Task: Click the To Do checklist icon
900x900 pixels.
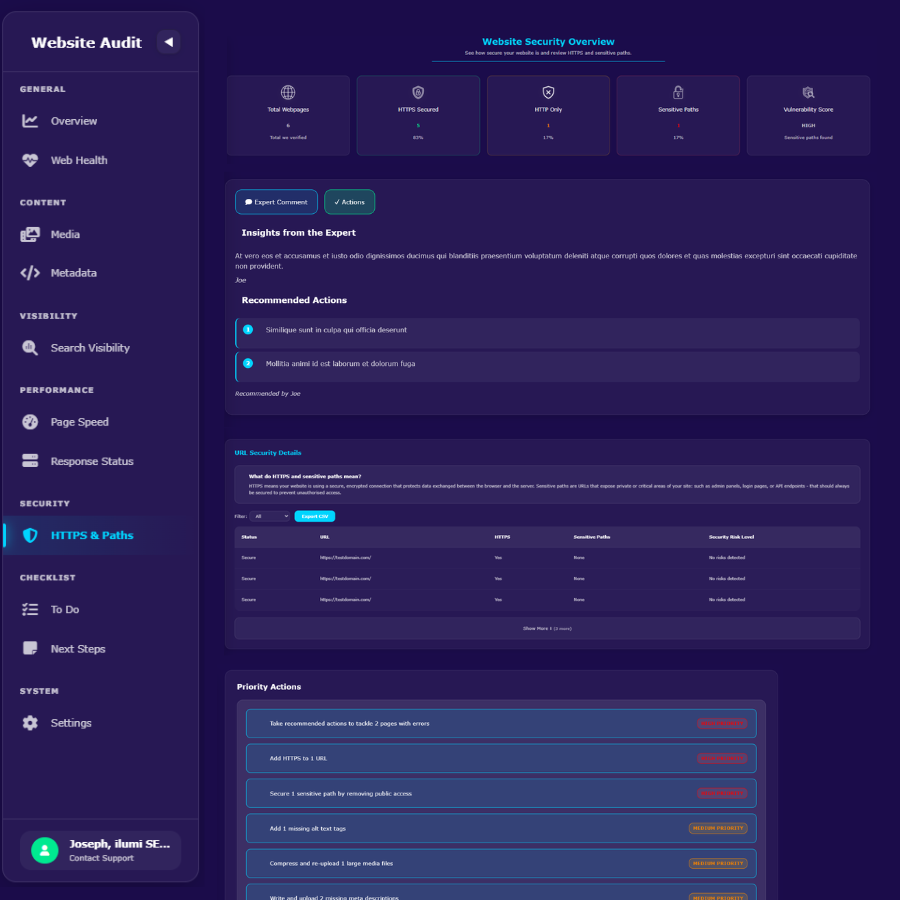Action: (31, 609)
